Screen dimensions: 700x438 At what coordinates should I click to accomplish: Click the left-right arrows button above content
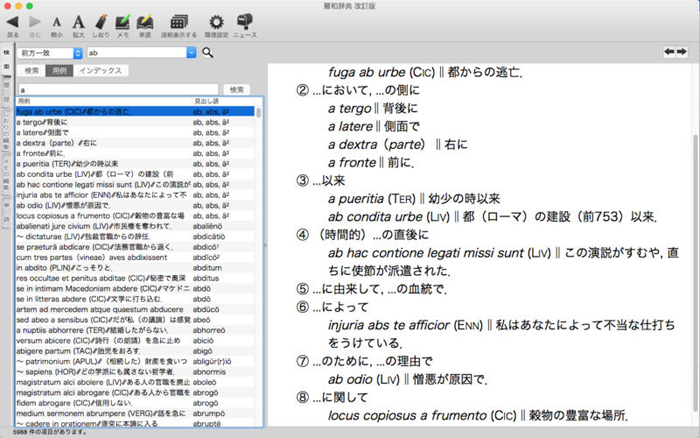(675, 51)
